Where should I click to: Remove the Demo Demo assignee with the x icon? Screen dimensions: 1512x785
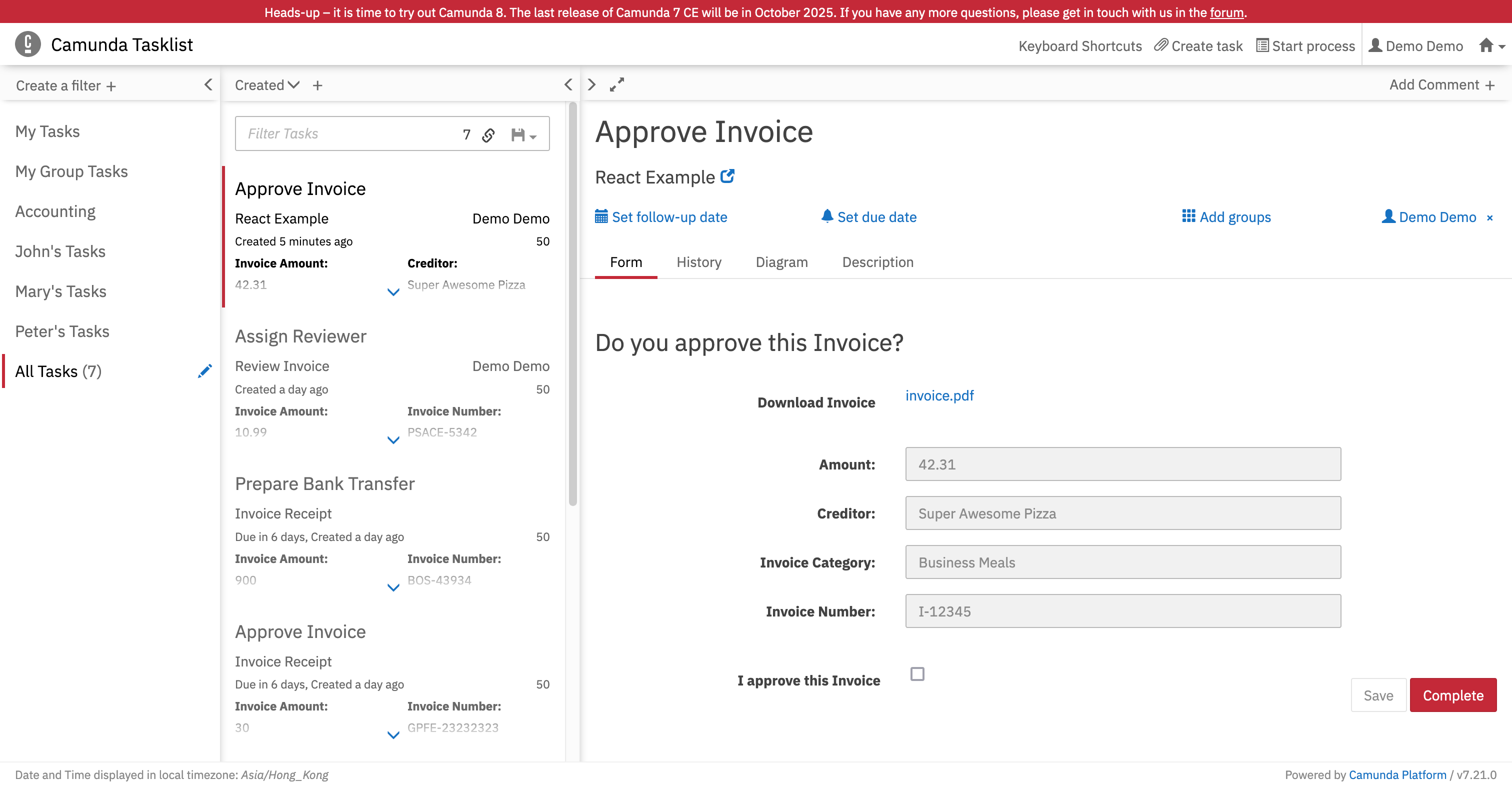coord(1489,218)
